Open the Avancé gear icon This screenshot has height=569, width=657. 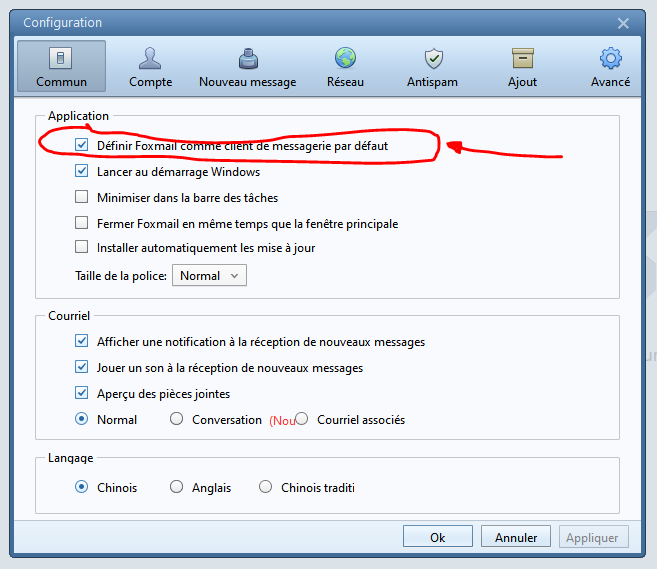610,58
